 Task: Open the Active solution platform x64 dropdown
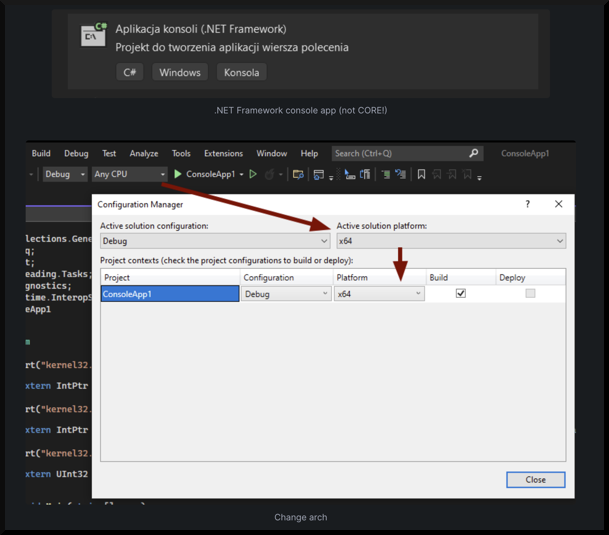click(451, 241)
